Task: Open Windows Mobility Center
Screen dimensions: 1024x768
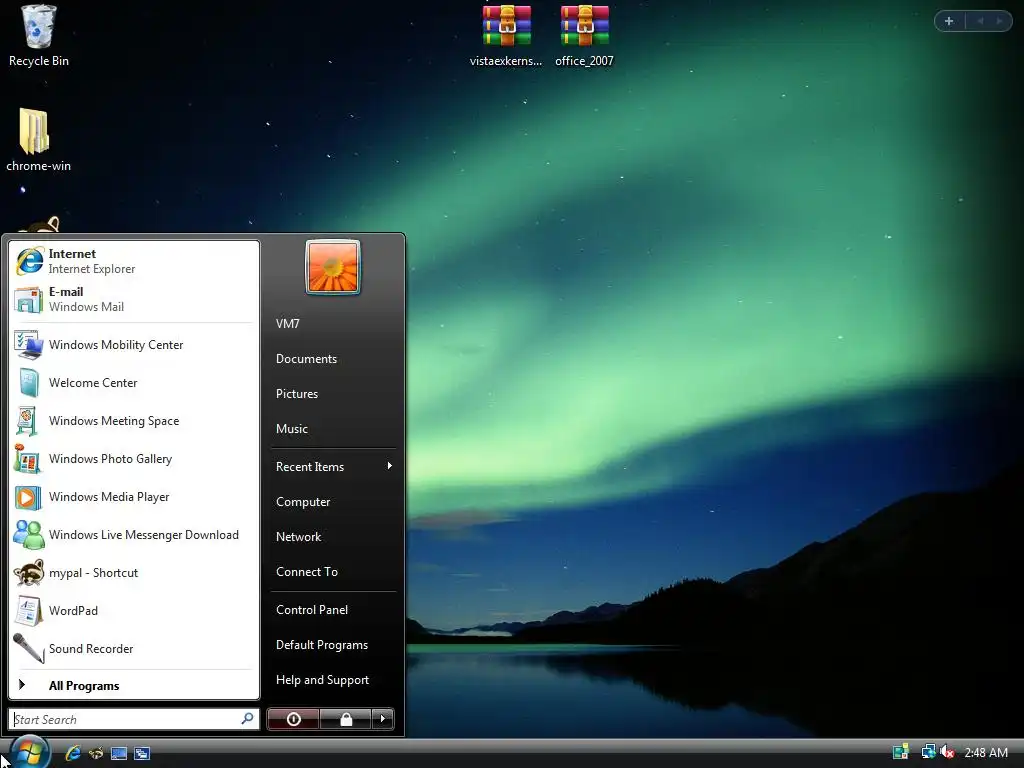Action: tap(134, 345)
